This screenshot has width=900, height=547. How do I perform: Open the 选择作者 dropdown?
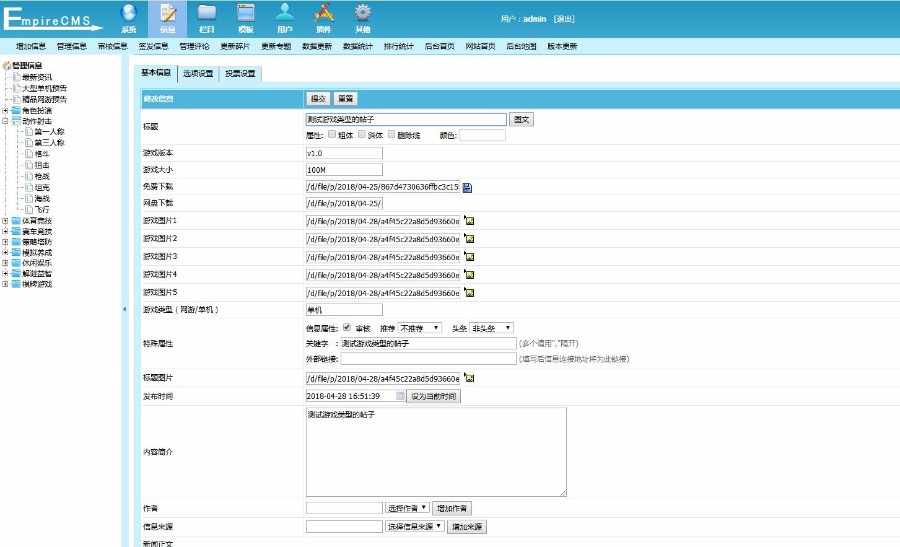[407, 509]
